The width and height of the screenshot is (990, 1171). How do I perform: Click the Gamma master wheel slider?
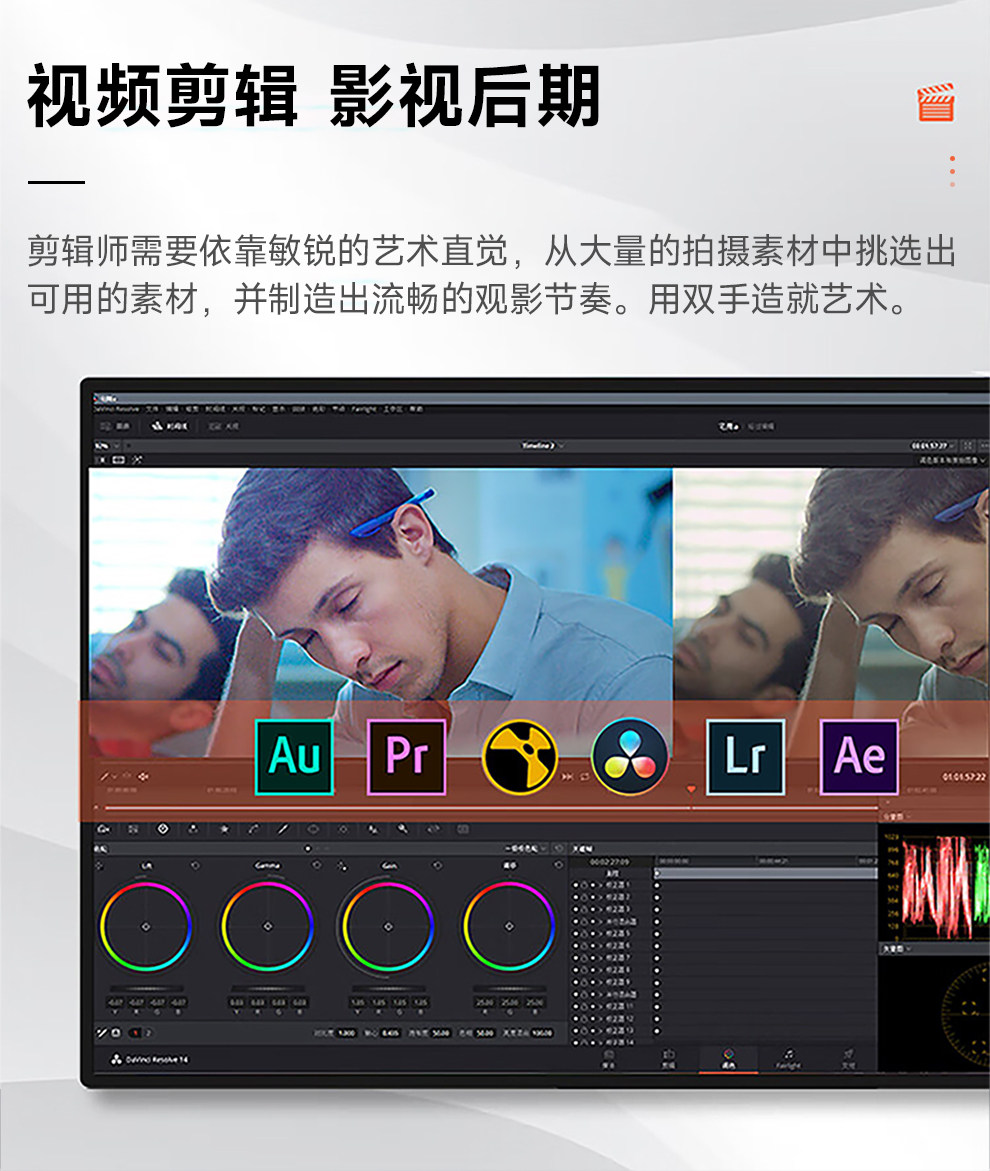(x=267, y=988)
